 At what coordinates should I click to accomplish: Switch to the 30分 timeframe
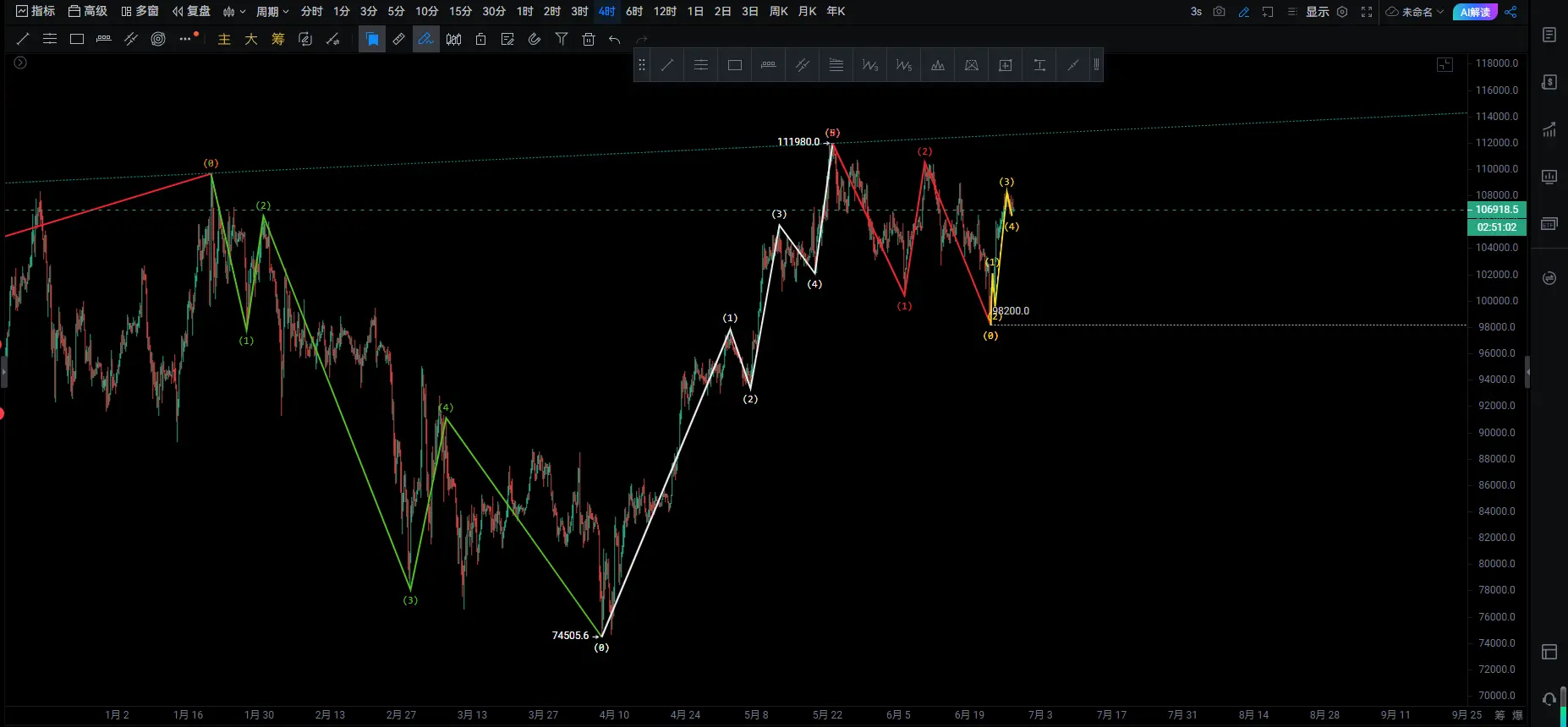click(494, 12)
